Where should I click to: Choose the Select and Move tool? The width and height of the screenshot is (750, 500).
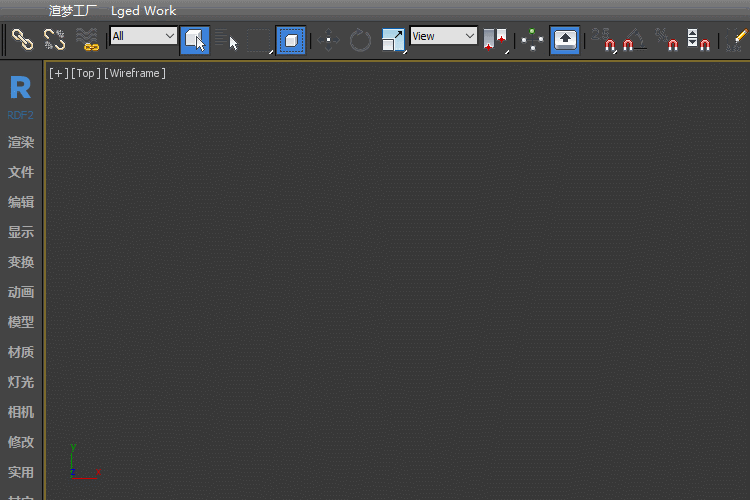coord(328,40)
